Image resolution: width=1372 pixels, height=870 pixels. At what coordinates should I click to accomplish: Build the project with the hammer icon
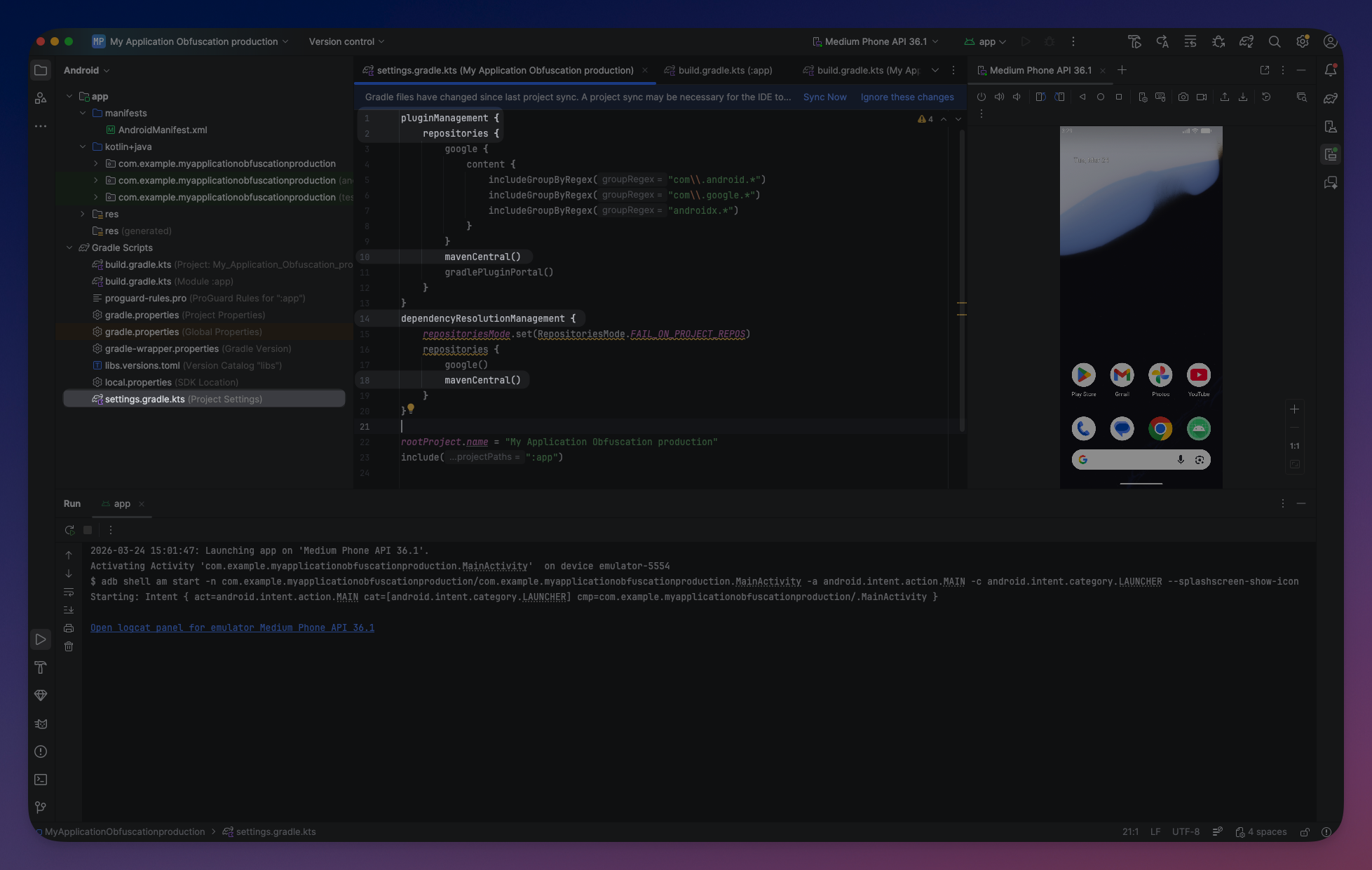coord(1134,41)
